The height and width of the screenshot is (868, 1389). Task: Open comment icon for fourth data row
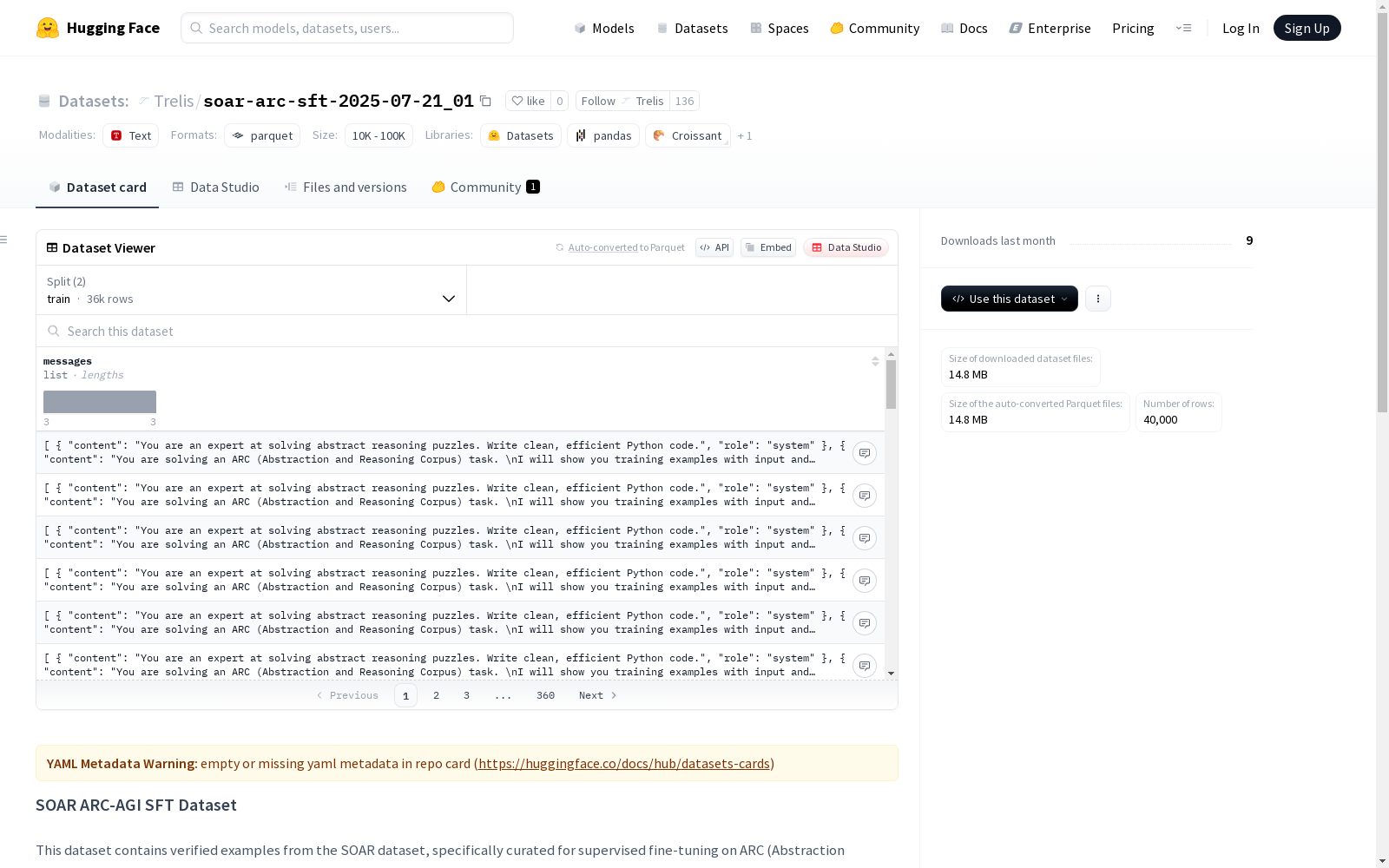(865, 581)
